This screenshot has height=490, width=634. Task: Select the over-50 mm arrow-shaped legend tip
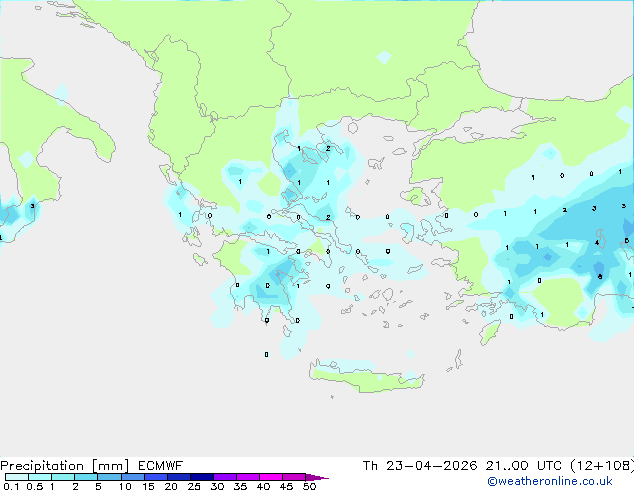point(317,477)
